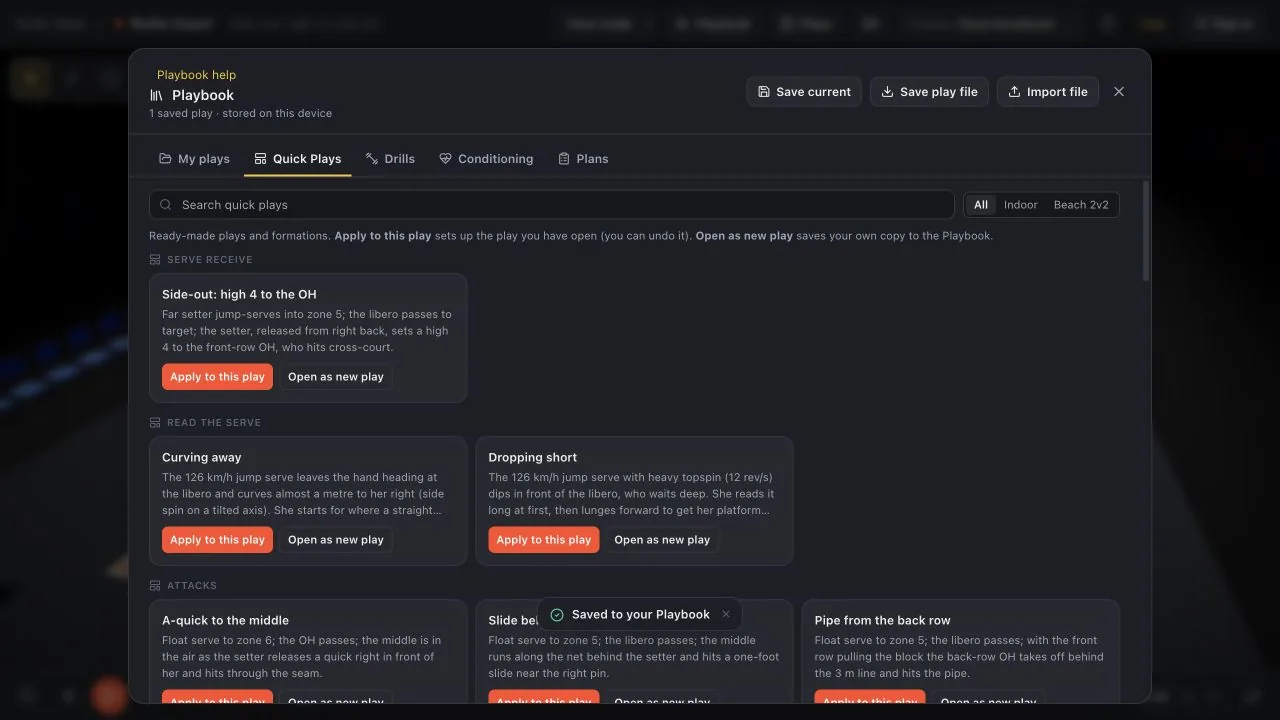Apply the Side-out high 4 play
This screenshot has width=1280, height=720.
(x=217, y=377)
